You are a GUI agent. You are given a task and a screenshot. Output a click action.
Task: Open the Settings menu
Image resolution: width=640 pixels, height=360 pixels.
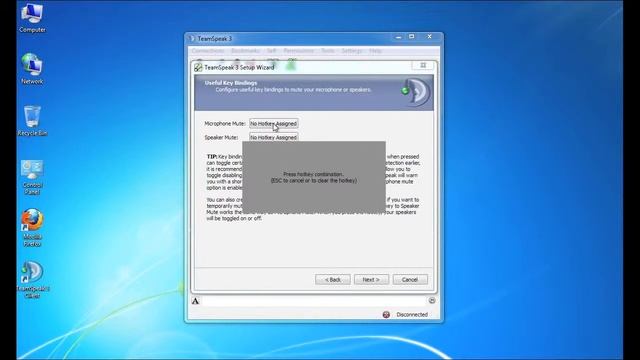coord(352,51)
